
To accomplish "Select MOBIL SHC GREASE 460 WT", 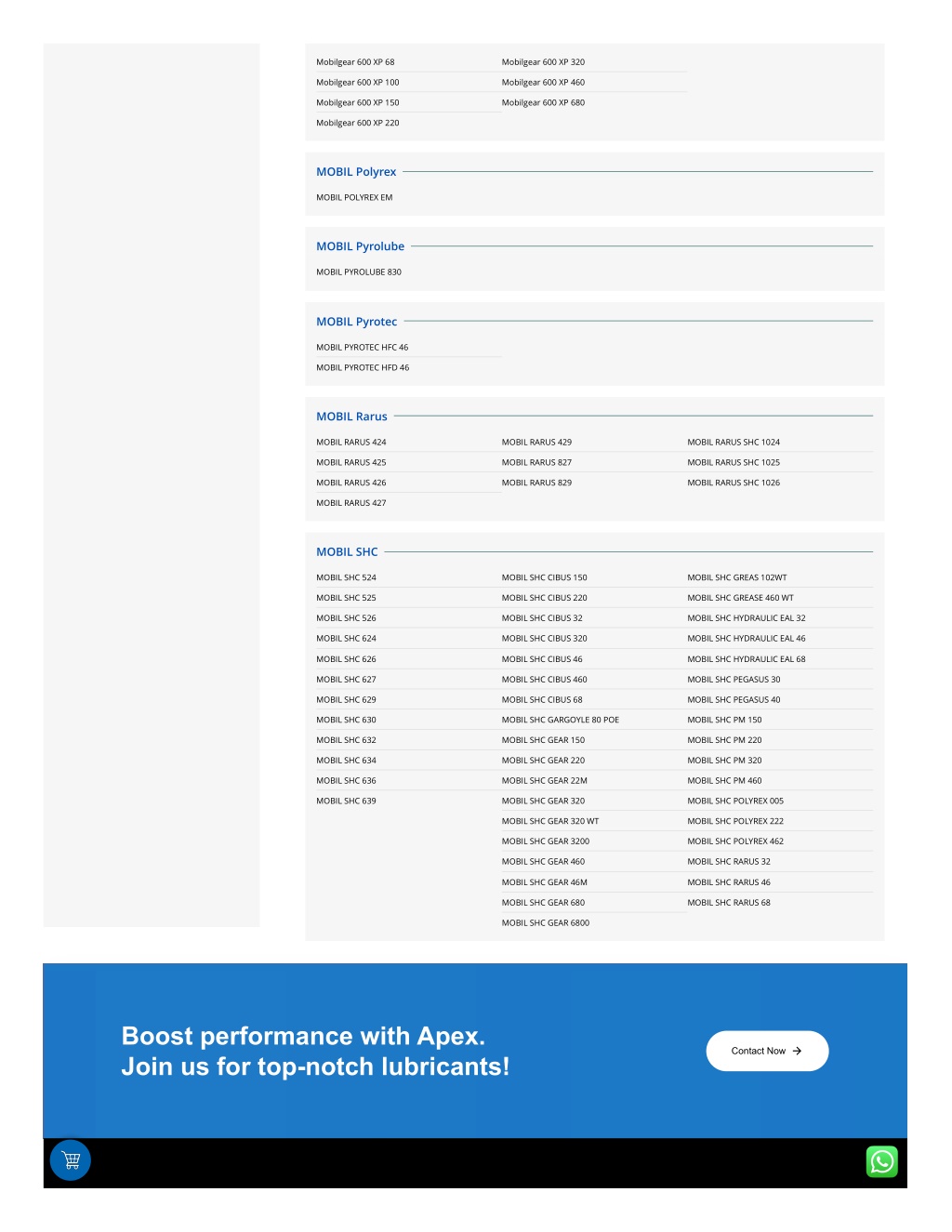I will pos(740,599).
